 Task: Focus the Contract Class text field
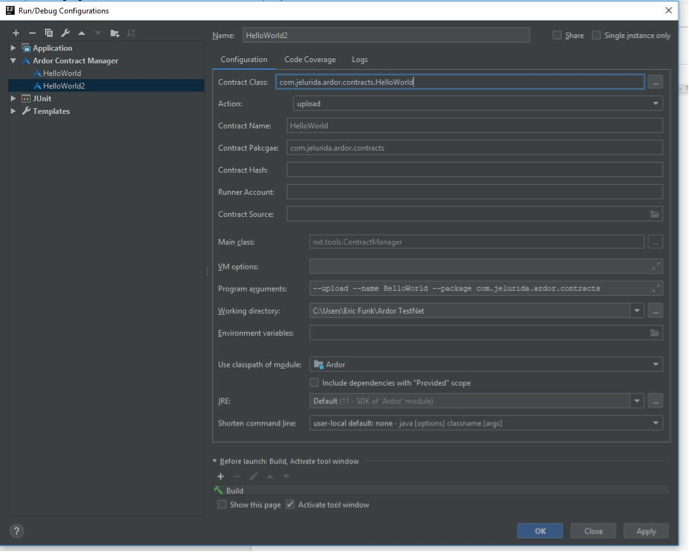(460, 82)
